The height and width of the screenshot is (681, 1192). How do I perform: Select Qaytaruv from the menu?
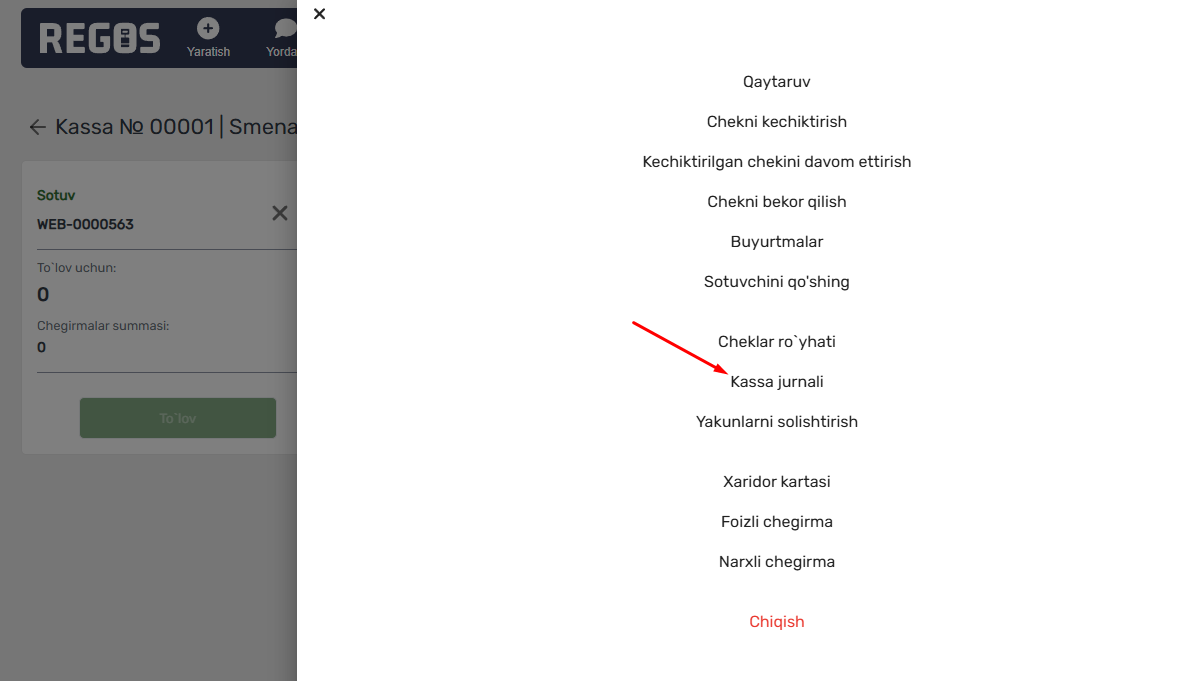pyautogui.click(x=776, y=81)
